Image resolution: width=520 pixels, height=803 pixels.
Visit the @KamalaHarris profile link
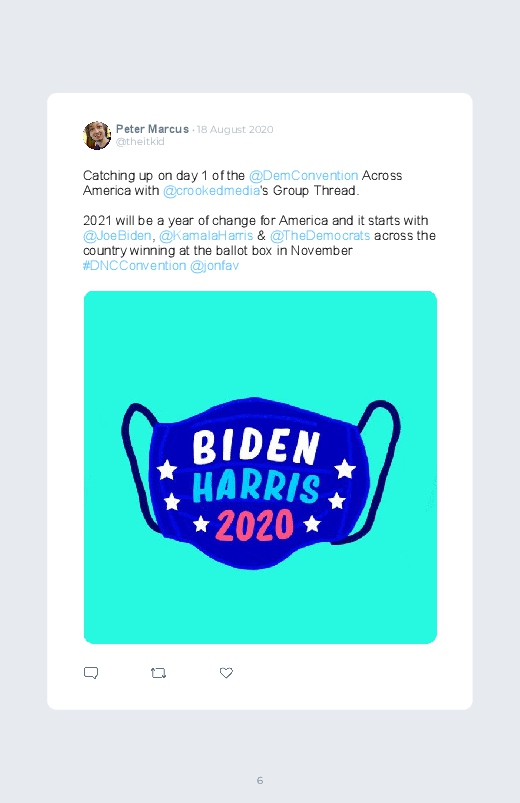coord(206,236)
